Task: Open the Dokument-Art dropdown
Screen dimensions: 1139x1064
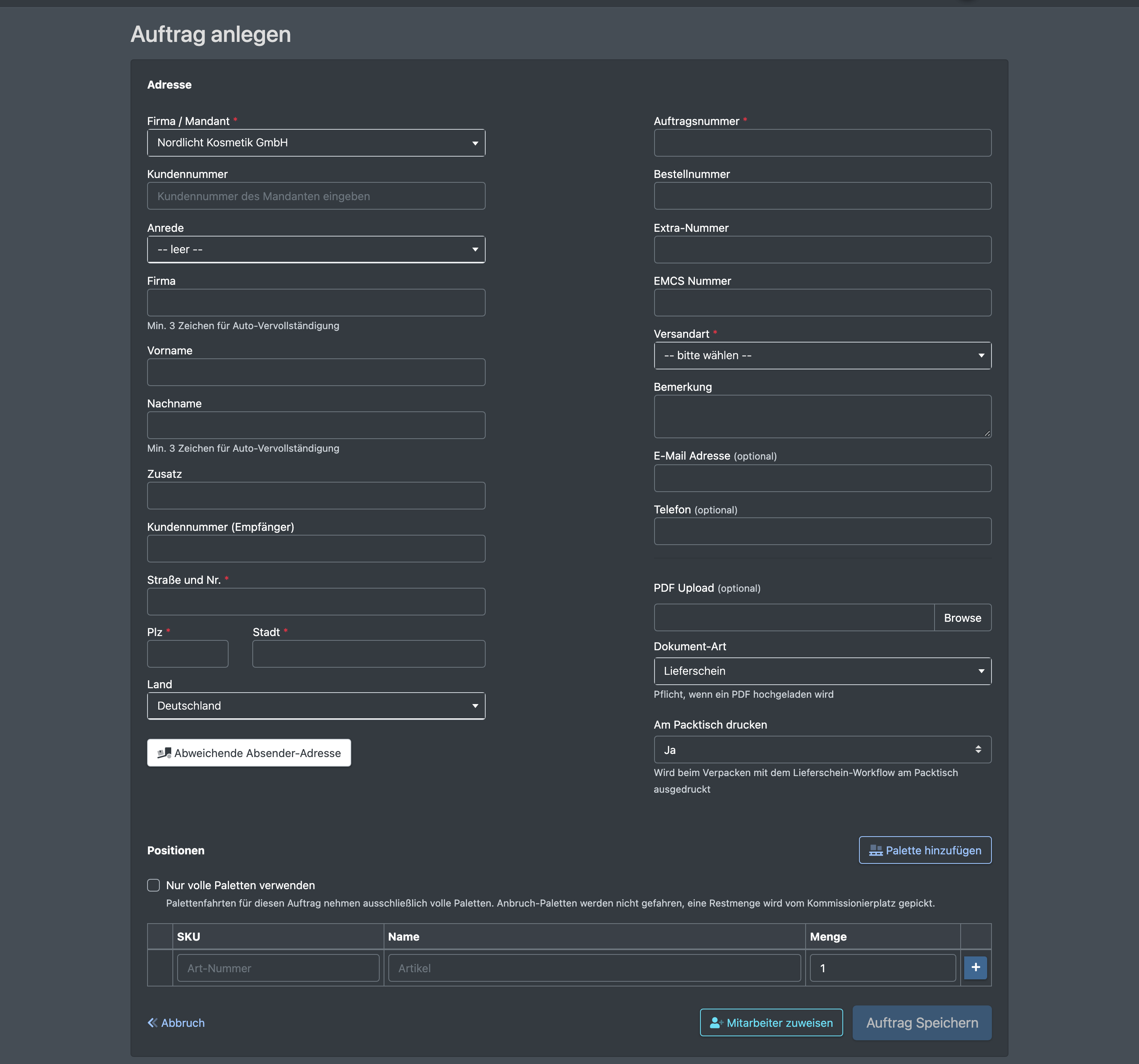Action: click(822, 671)
